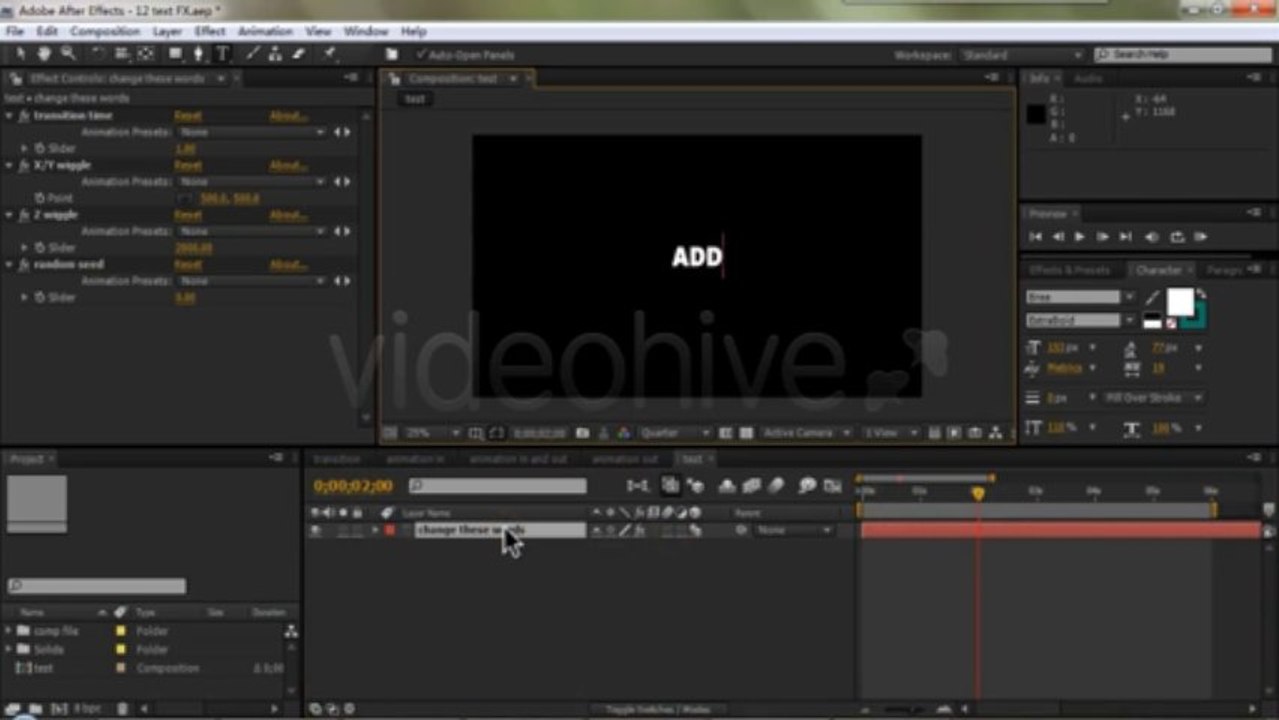Reset the transition time effect
This screenshot has height=720, width=1279.
coord(187,116)
